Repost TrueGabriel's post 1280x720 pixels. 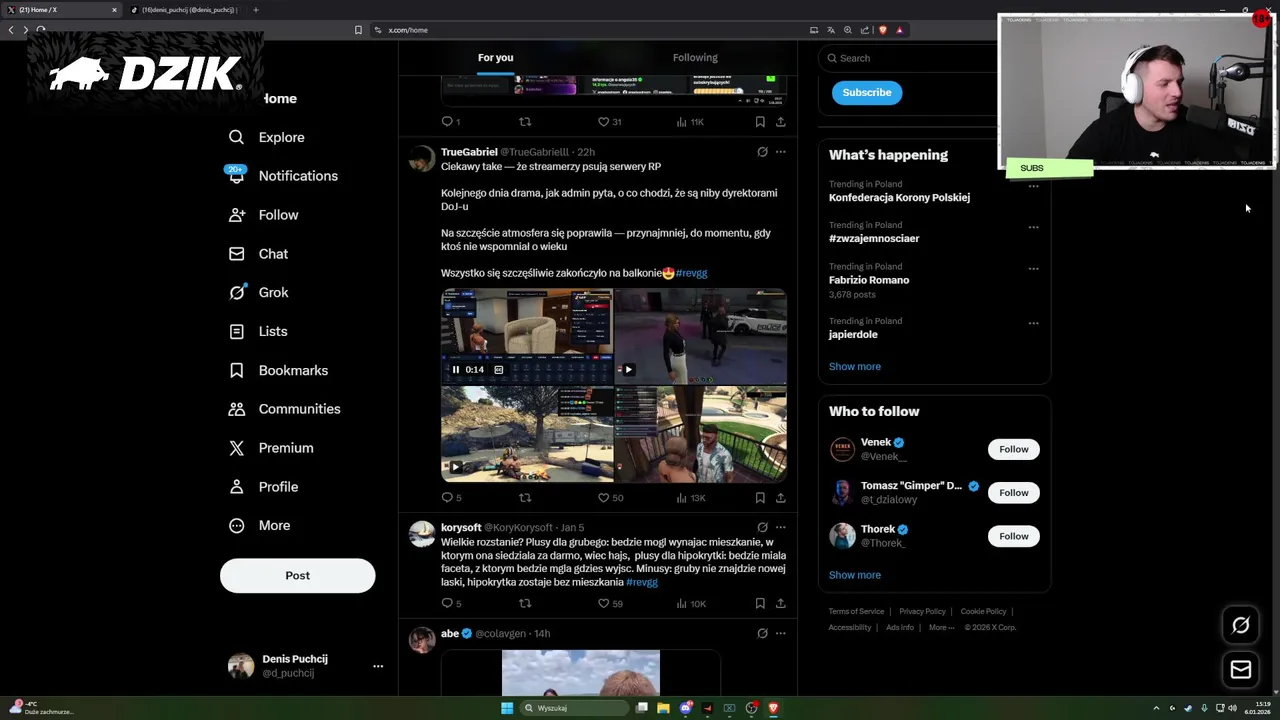tap(525, 498)
